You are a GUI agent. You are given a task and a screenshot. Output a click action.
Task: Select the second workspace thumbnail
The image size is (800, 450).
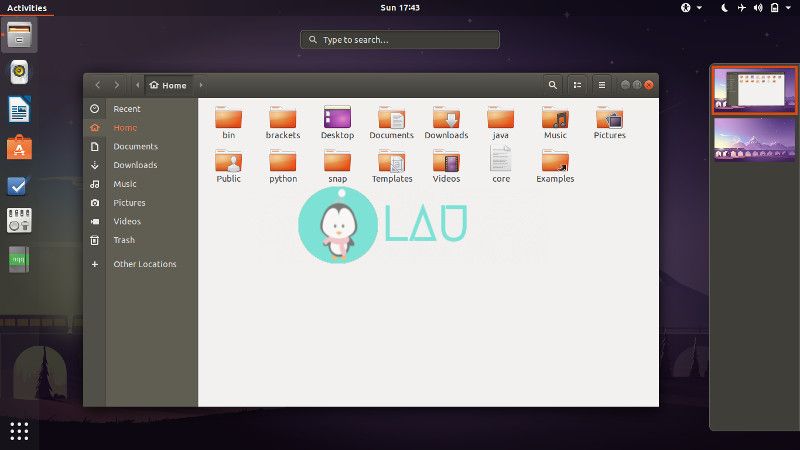(755, 139)
